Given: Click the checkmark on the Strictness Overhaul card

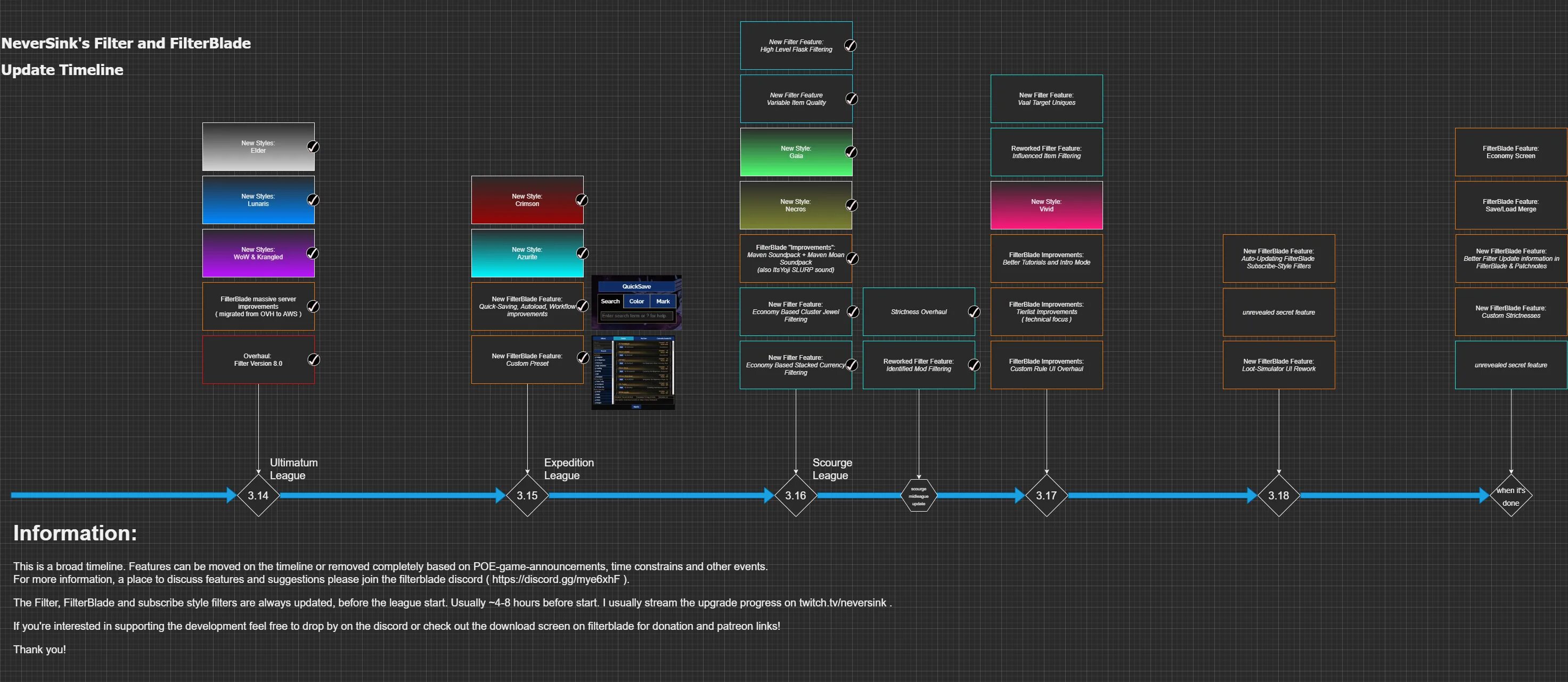Looking at the screenshot, I should pos(974,311).
